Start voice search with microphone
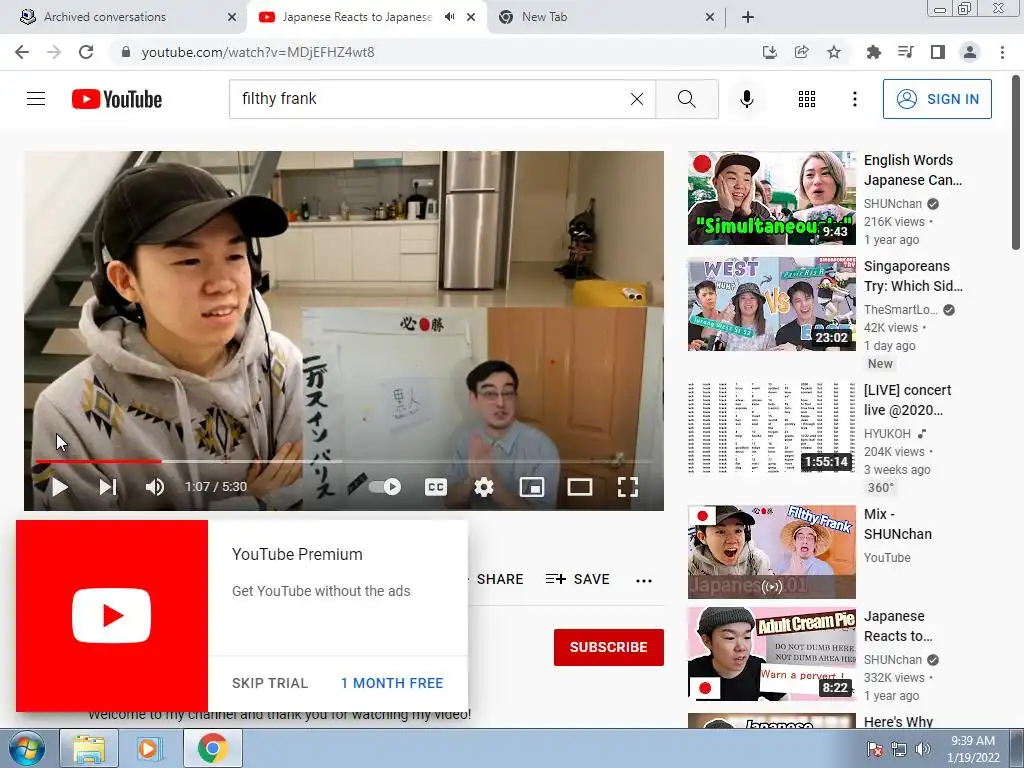Viewport: 1024px width, 768px height. (746, 99)
